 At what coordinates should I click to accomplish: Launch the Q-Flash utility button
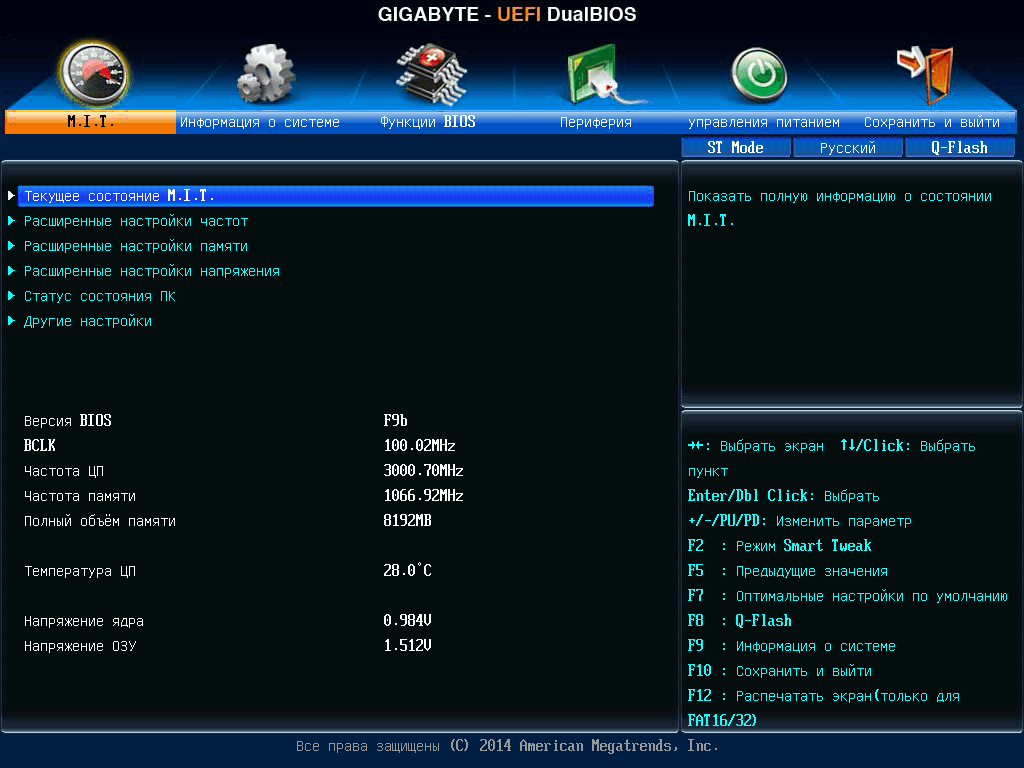click(x=959, y=148)
